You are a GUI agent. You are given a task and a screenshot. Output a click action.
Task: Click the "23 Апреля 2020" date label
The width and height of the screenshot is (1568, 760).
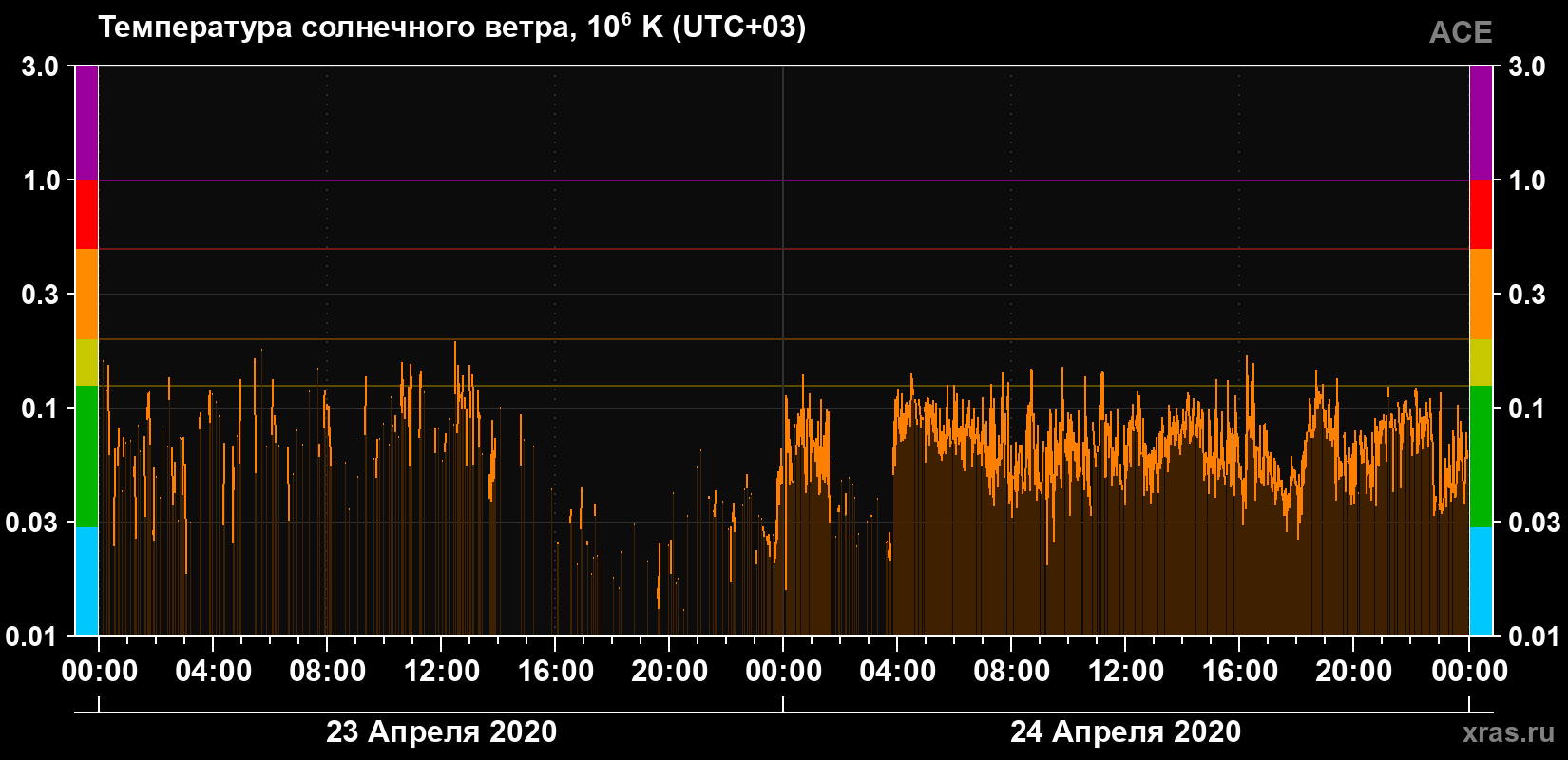pos(441,731)
